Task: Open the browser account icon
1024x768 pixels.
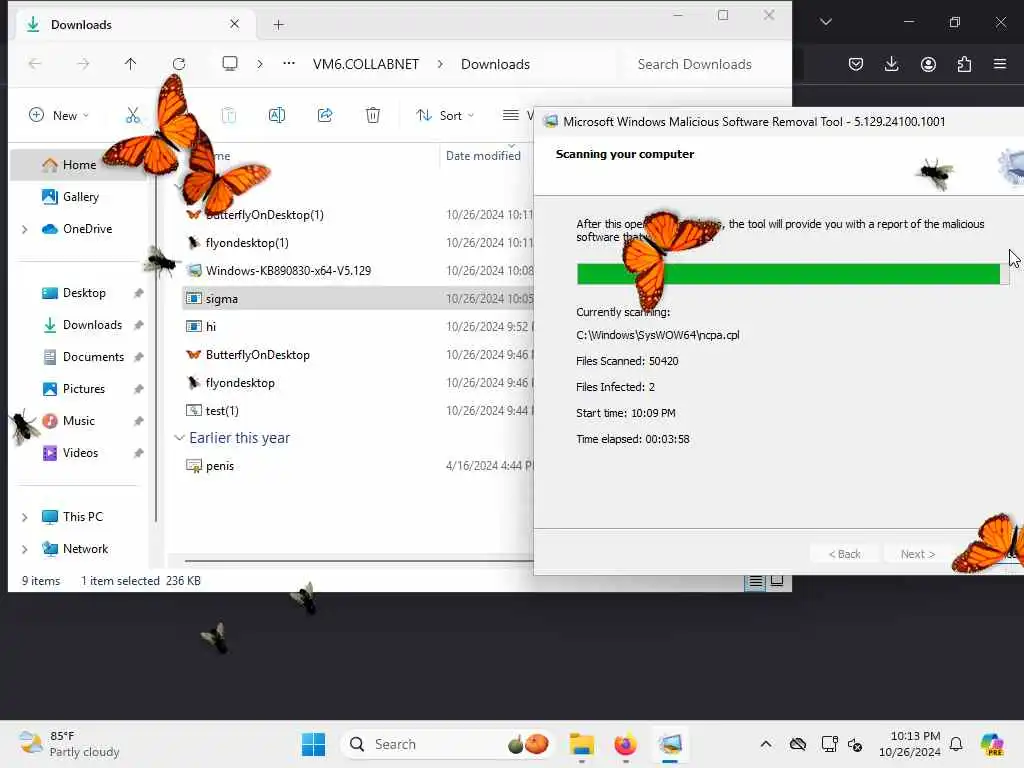Action: coord(928,64)
